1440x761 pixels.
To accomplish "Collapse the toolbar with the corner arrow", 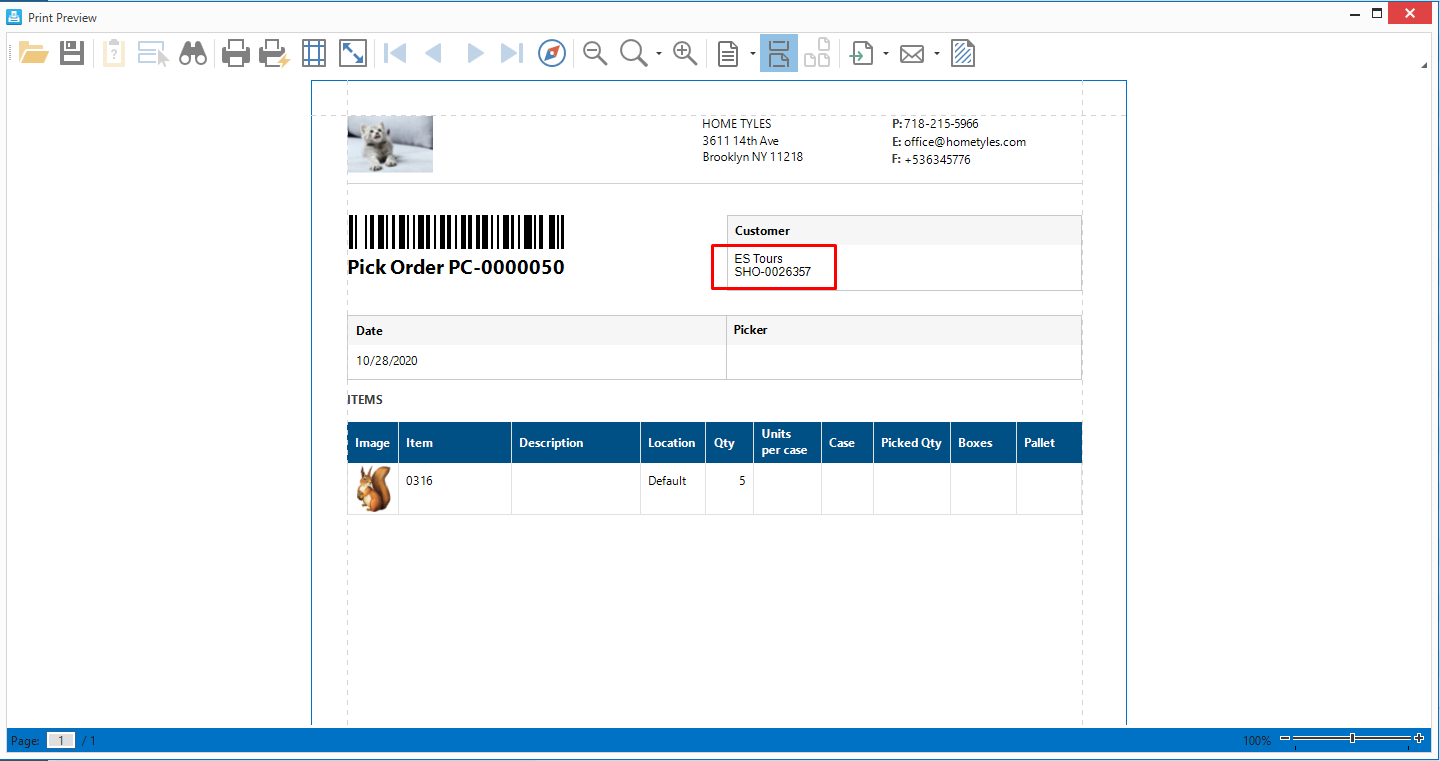I will (x=1424, y=66).
